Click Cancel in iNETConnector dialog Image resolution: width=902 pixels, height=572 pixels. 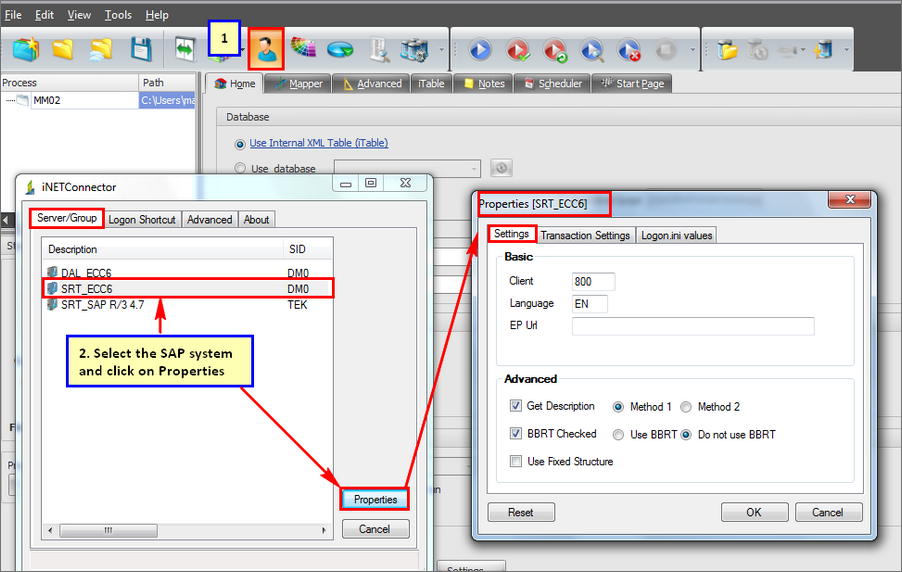point(375,529)
